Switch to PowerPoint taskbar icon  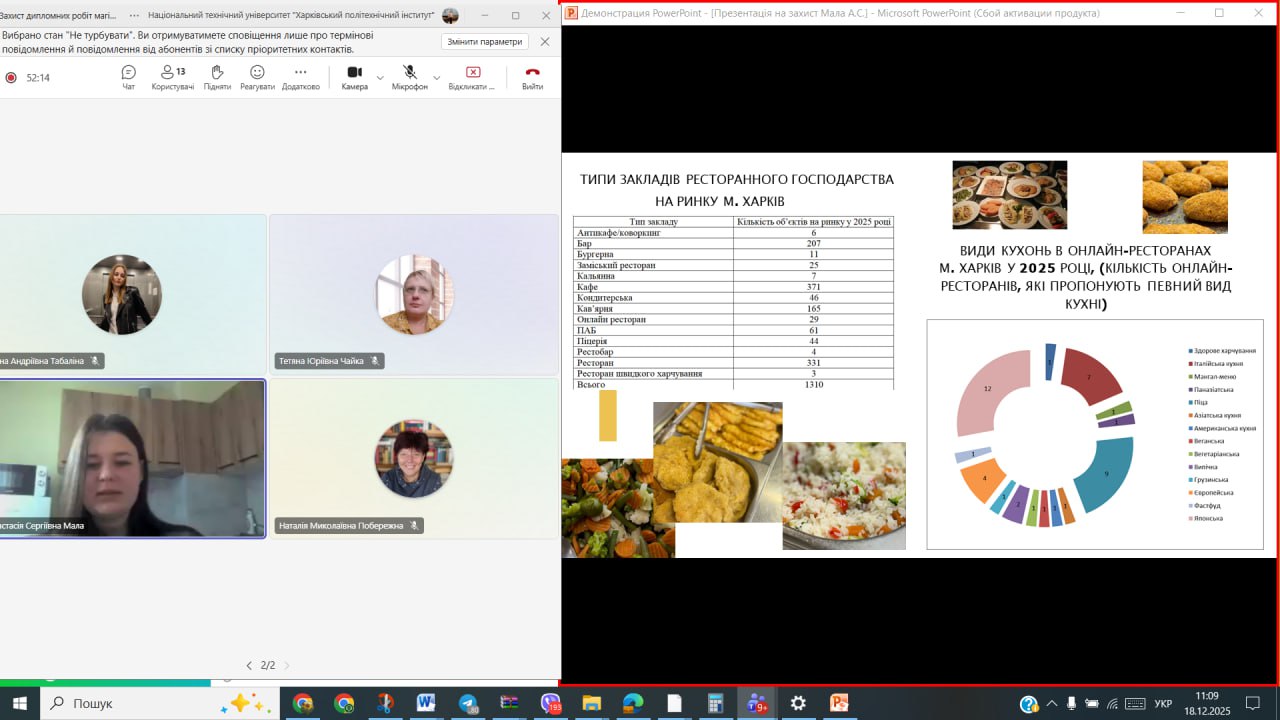point(839,703)
